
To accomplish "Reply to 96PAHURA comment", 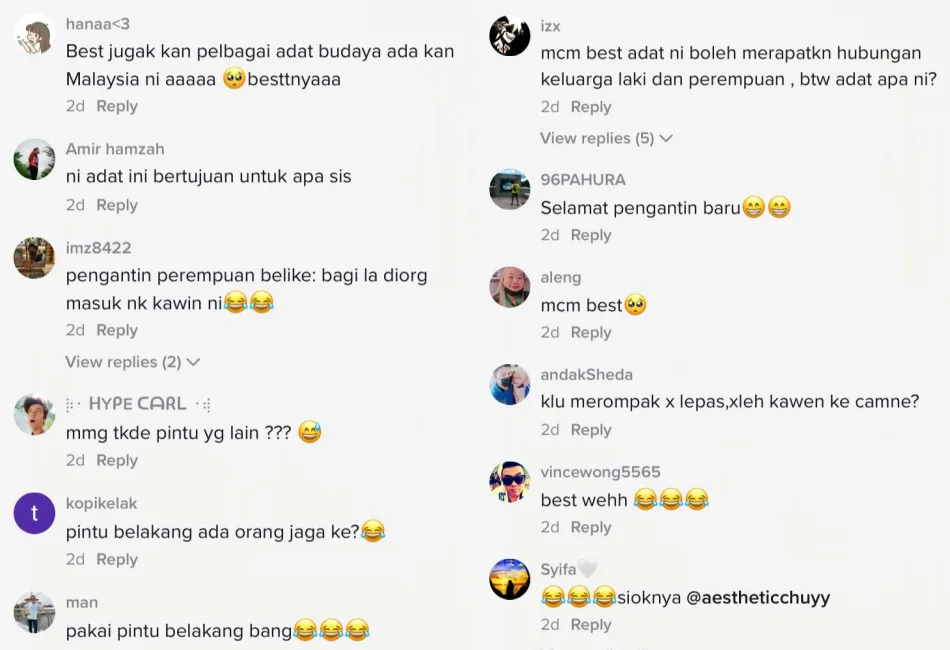I will pos(591,235).
